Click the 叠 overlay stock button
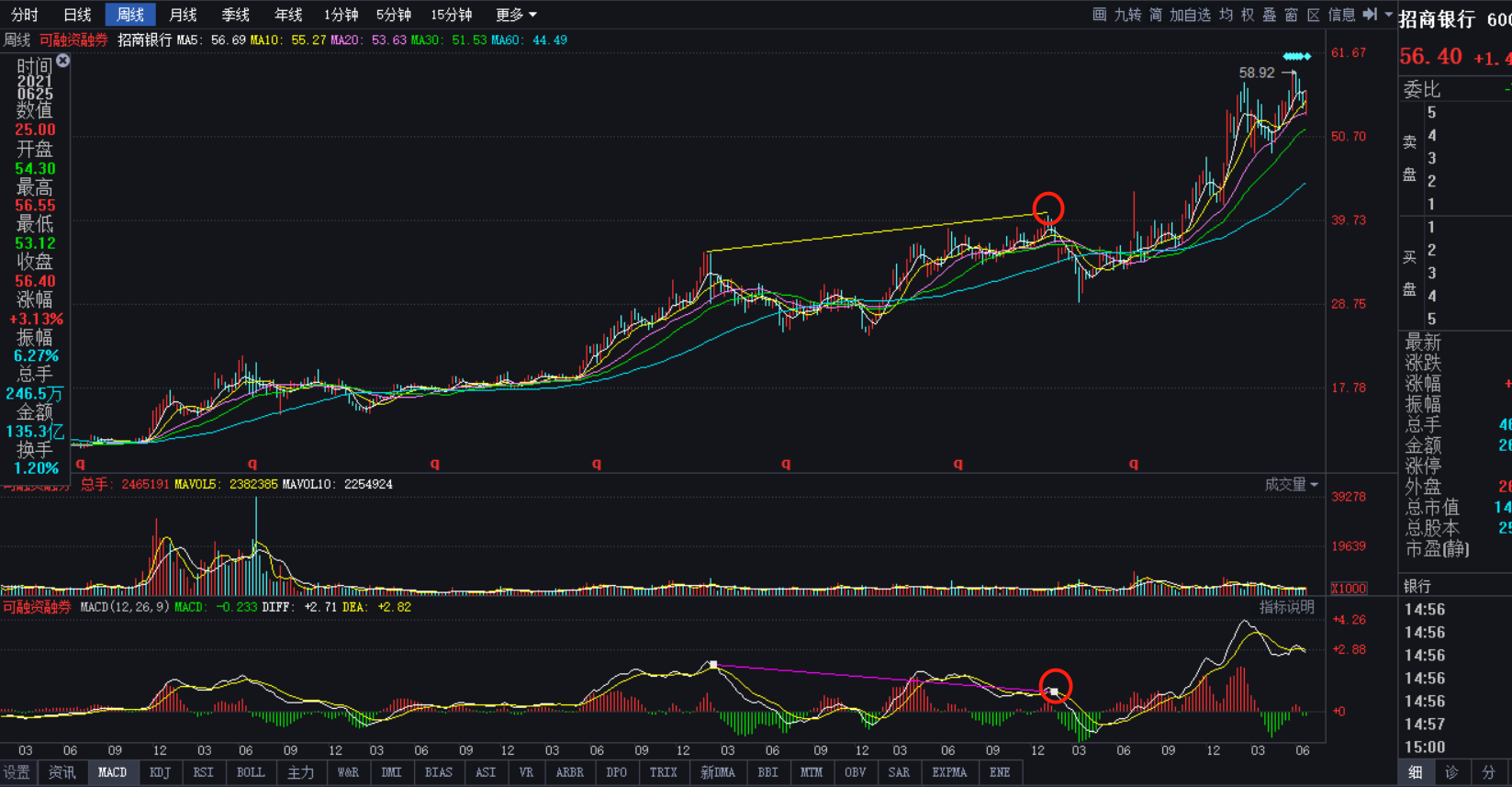Viewport: 1512px width, 787px height. 1270,15
